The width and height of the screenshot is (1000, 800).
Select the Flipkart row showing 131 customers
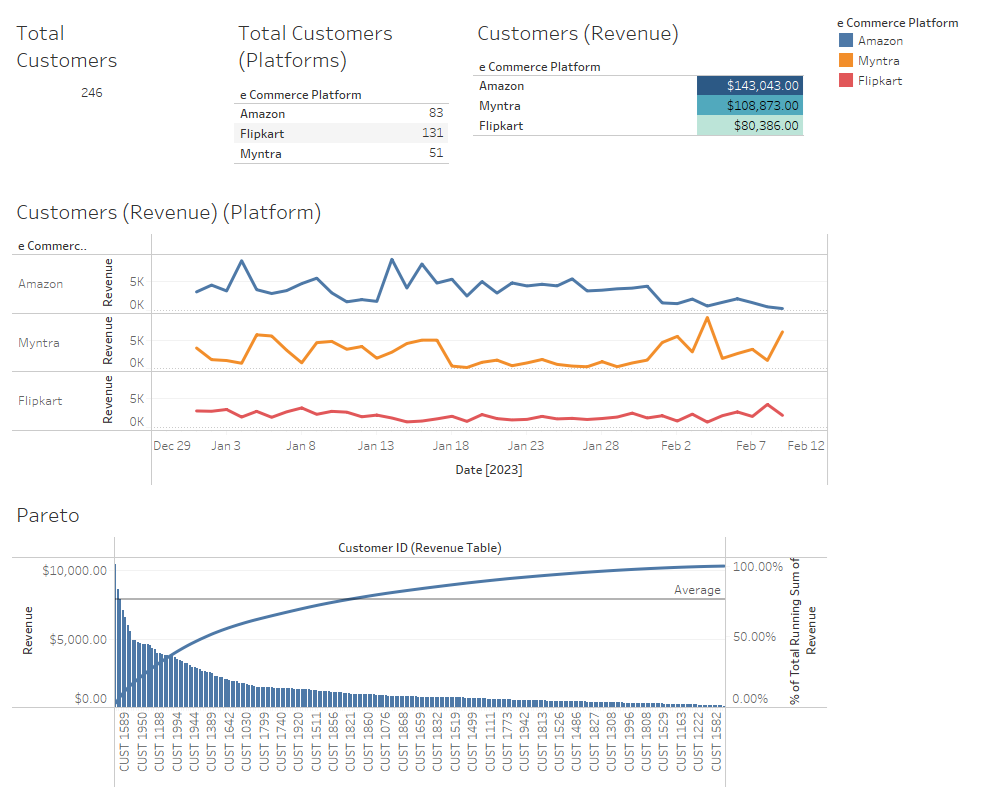coord(341,133)
